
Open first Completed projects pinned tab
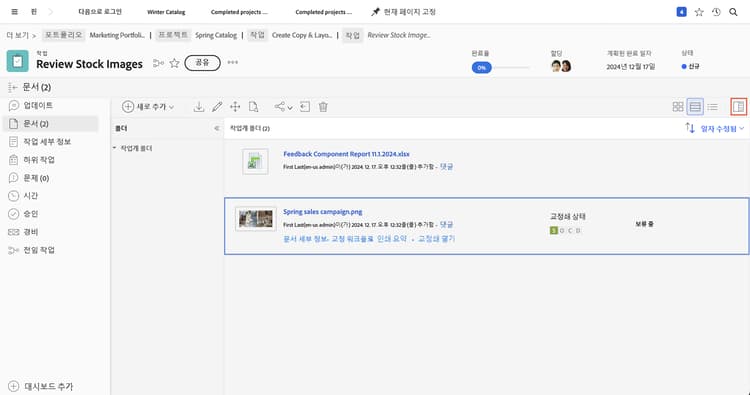[x=239, y=12]
